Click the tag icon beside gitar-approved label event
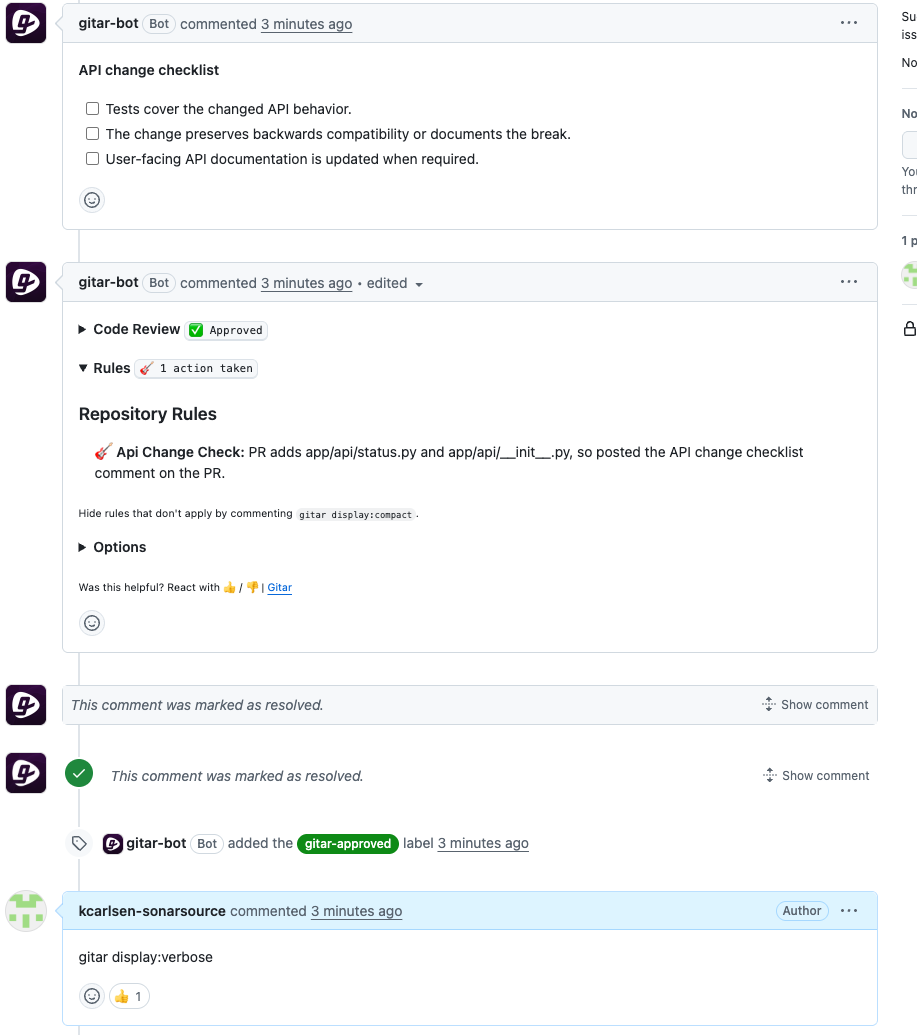 click(79, 843)
